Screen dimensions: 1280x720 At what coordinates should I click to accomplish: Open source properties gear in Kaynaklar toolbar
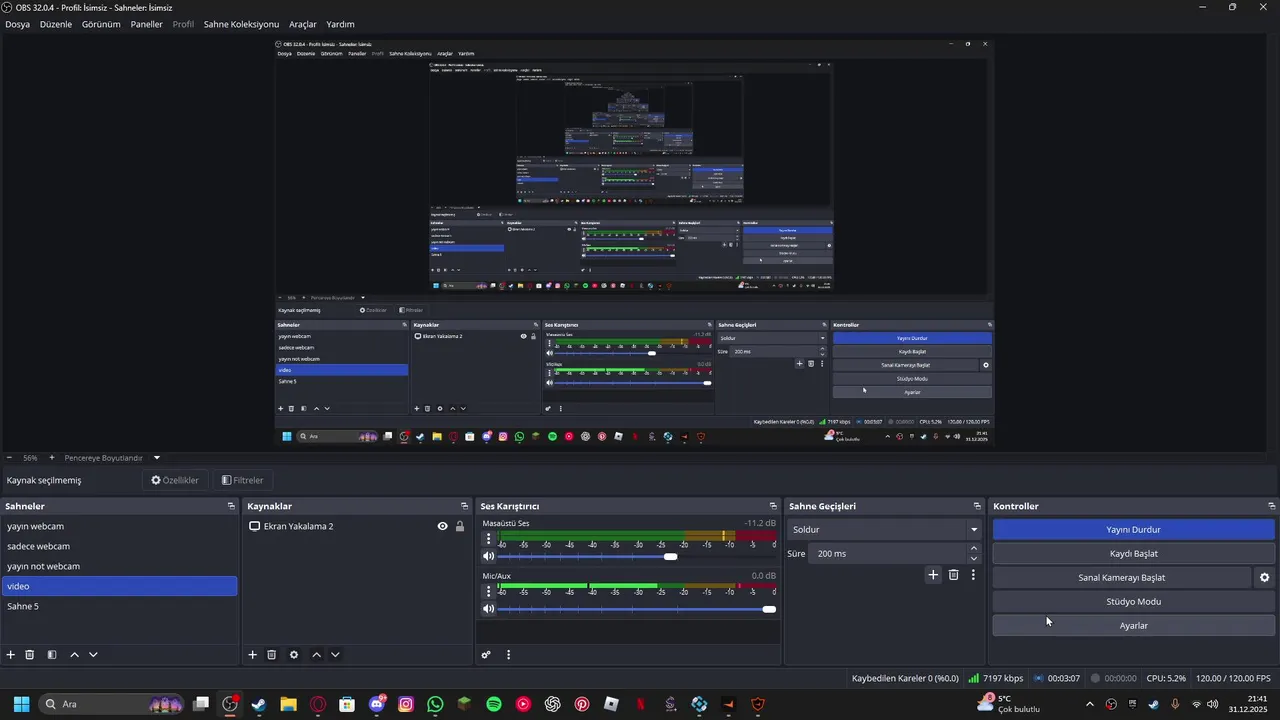pyautogui.click(x=294, y=654)
